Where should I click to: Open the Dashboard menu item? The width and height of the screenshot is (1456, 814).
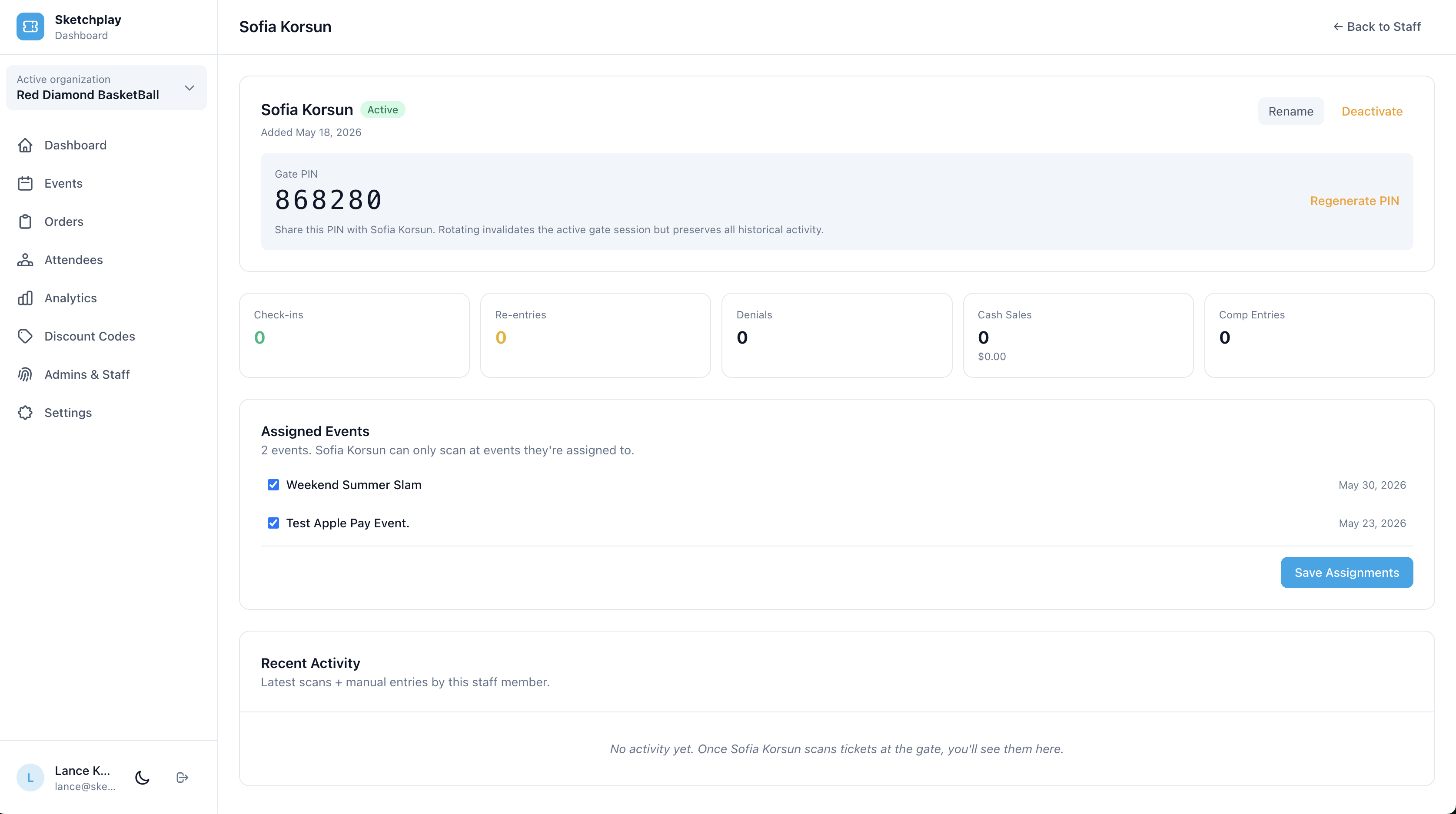point(106,145)
